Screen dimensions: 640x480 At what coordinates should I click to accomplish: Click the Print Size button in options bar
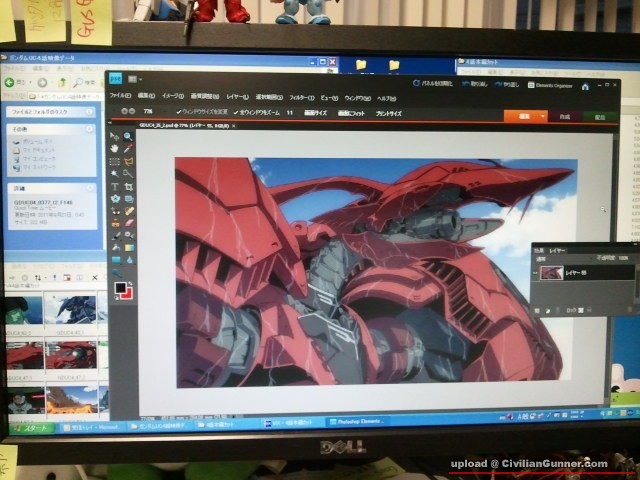click(x=388, y=113)
